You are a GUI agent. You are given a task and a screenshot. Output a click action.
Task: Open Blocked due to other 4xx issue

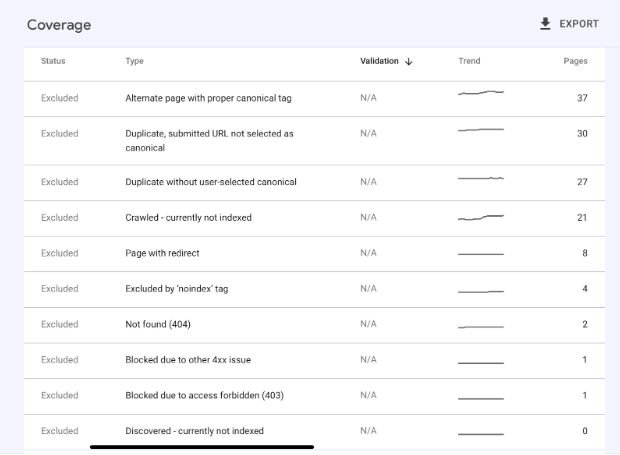(314, 361)
